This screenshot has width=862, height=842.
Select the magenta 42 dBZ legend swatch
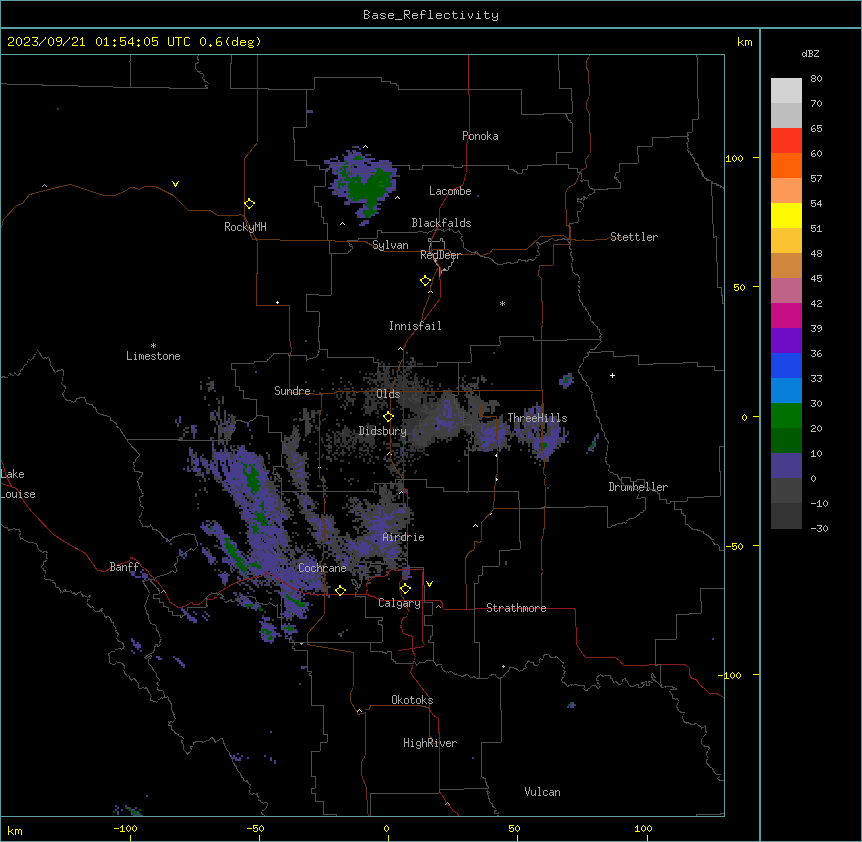coord(786,315)
